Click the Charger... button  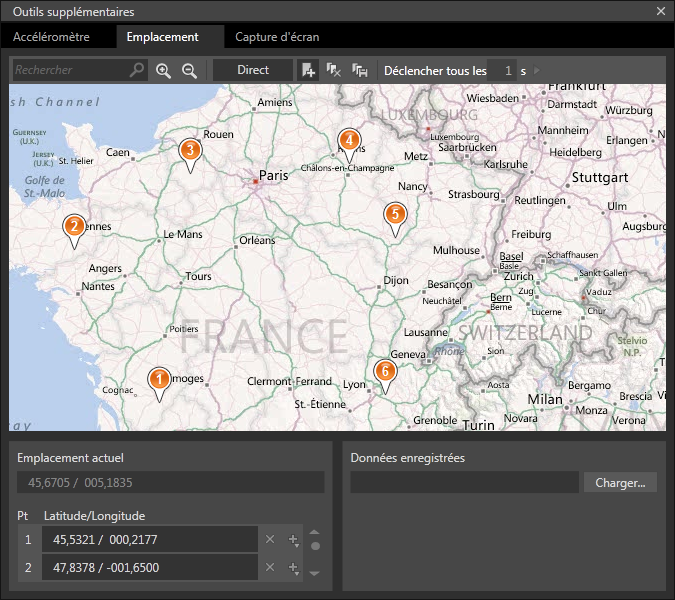[x=620, y=482]
